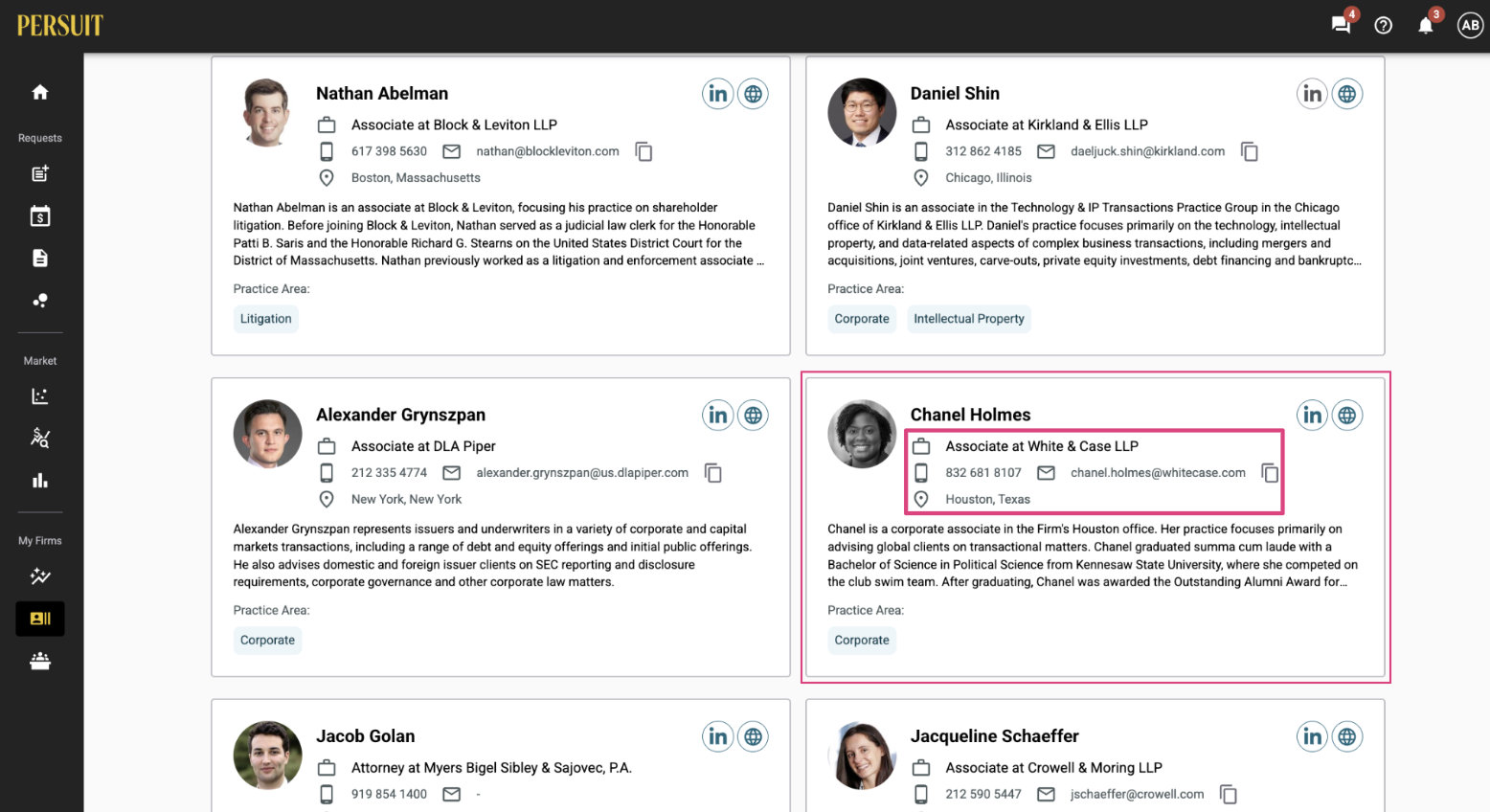Open the bar chart icon under Market
The image size is (1490, 812).
coord(40,481)
